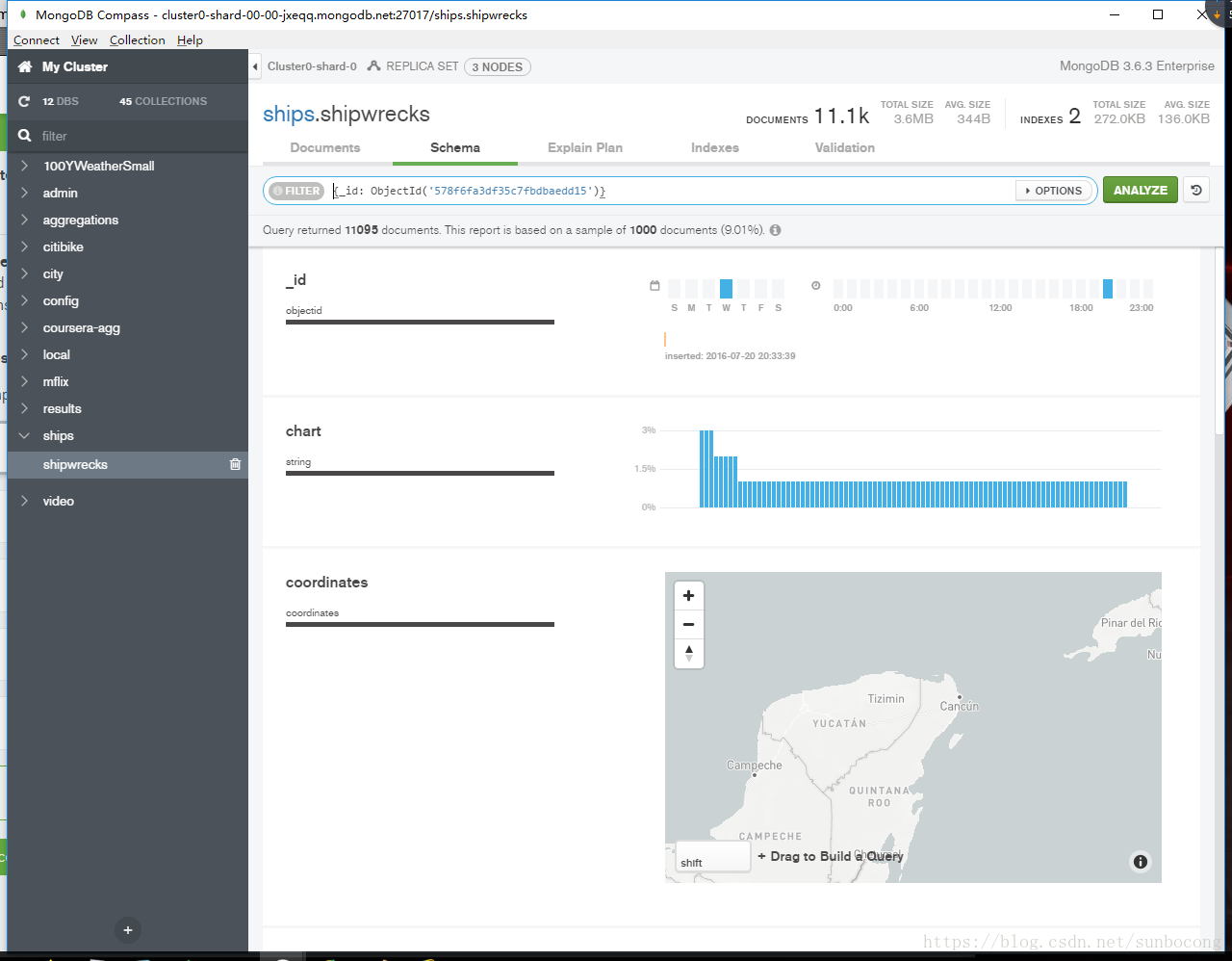This screenshot has width=1232, height=961.
Task: Click the Campeche label on the map
Action: (755, 766)
